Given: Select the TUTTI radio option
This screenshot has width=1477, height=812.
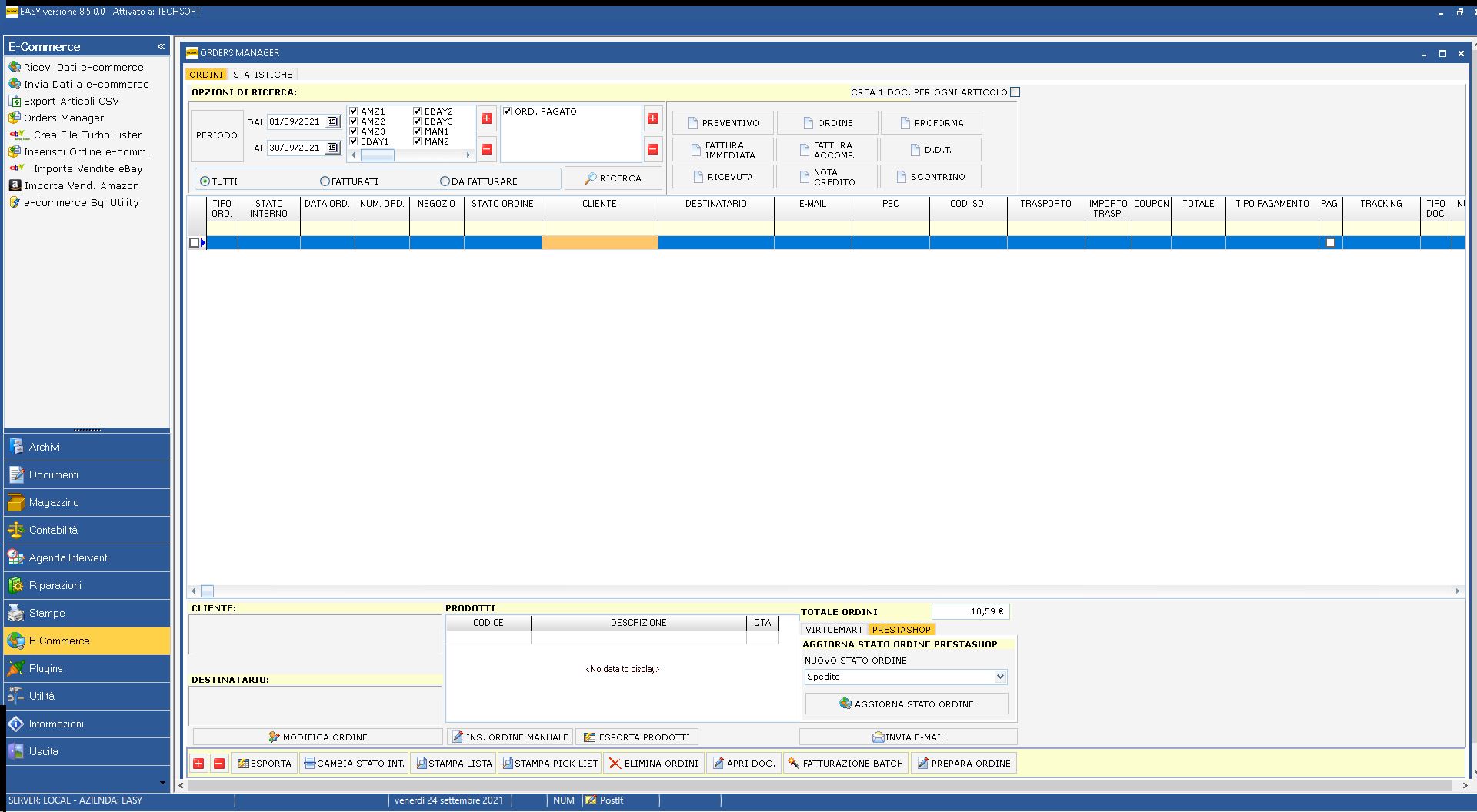Looking at the screenshot, I should pos(205,181).
